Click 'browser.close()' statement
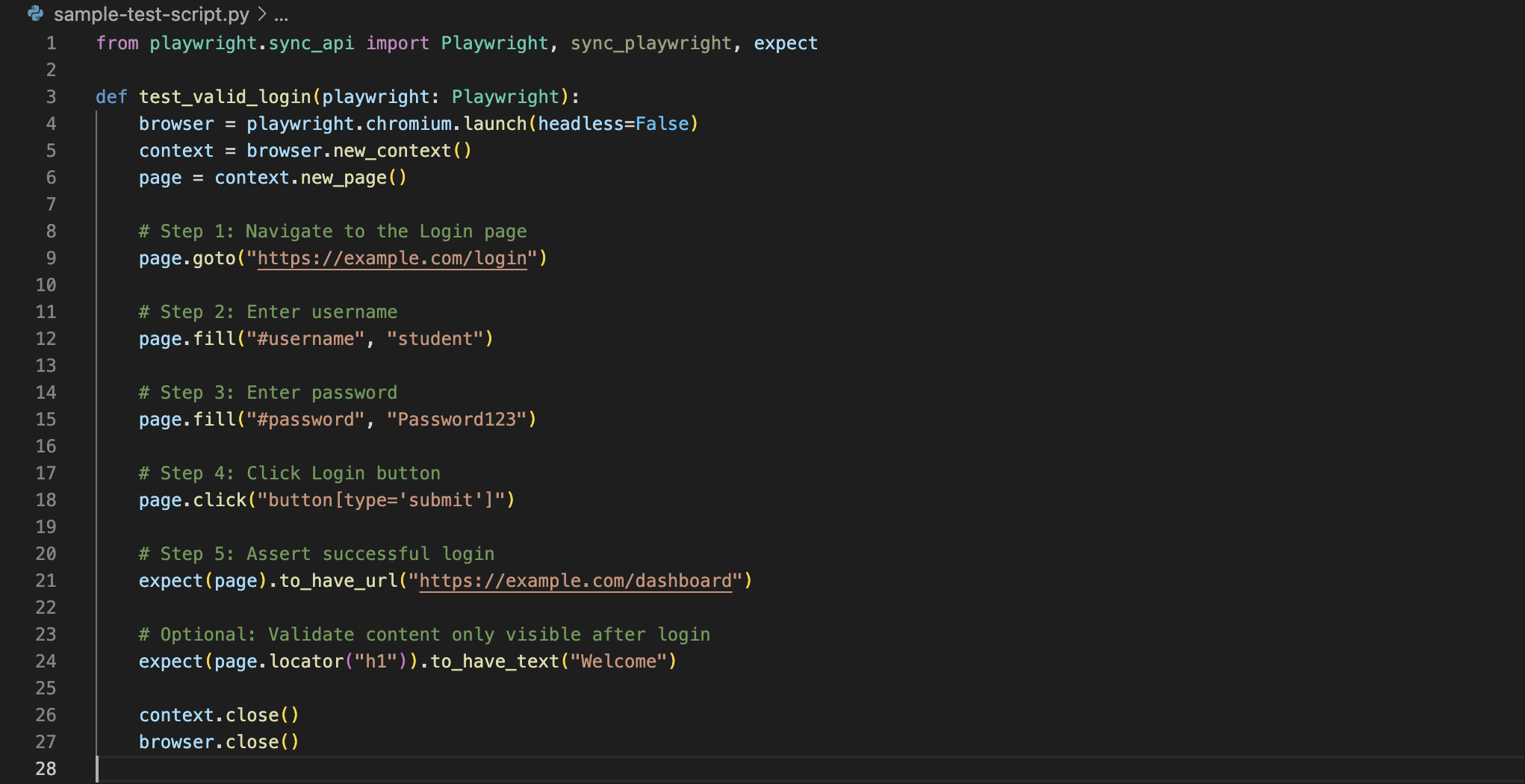The height and width of the screenshot is (784, 1525). pyautogui.click(x=220, y=742)
